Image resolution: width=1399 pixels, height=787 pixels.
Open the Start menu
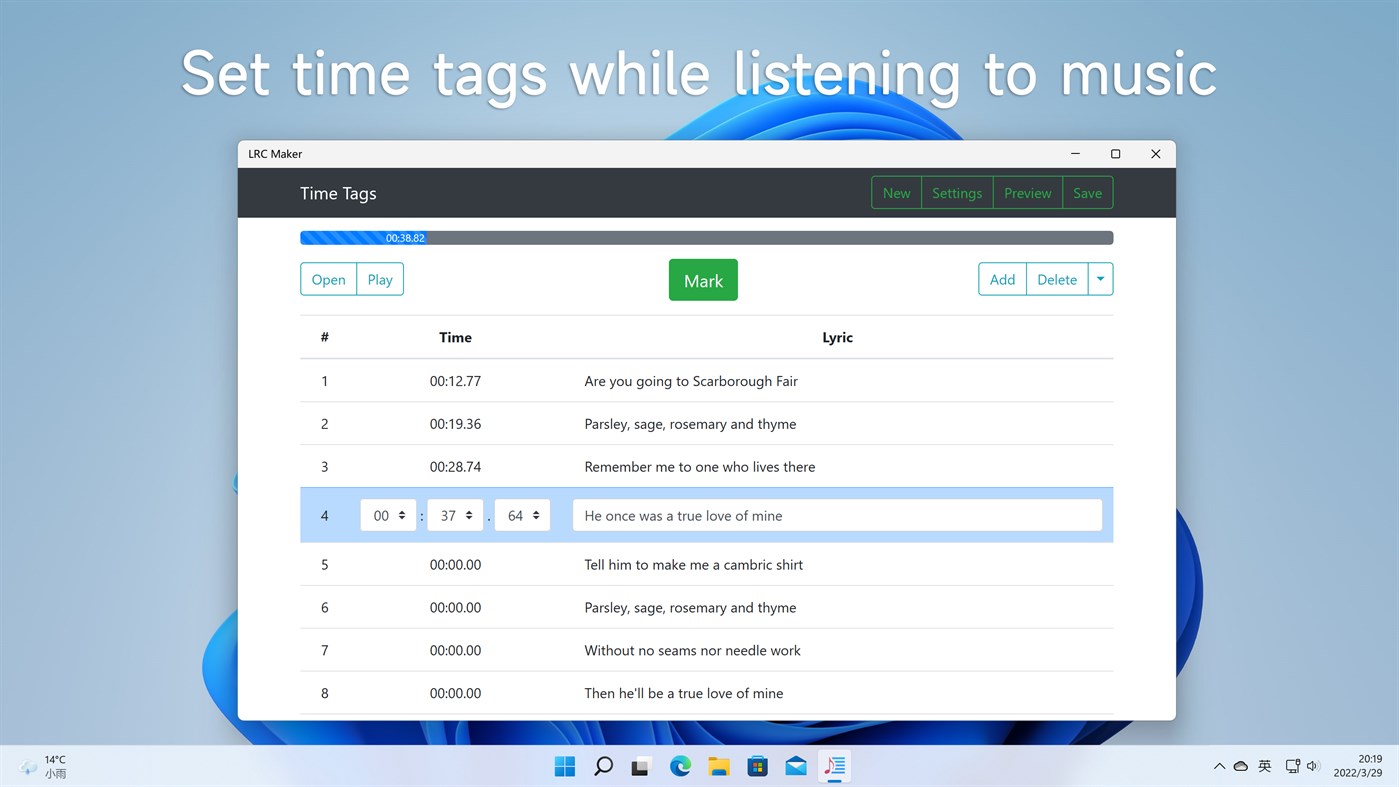click(x=564, y=766)
